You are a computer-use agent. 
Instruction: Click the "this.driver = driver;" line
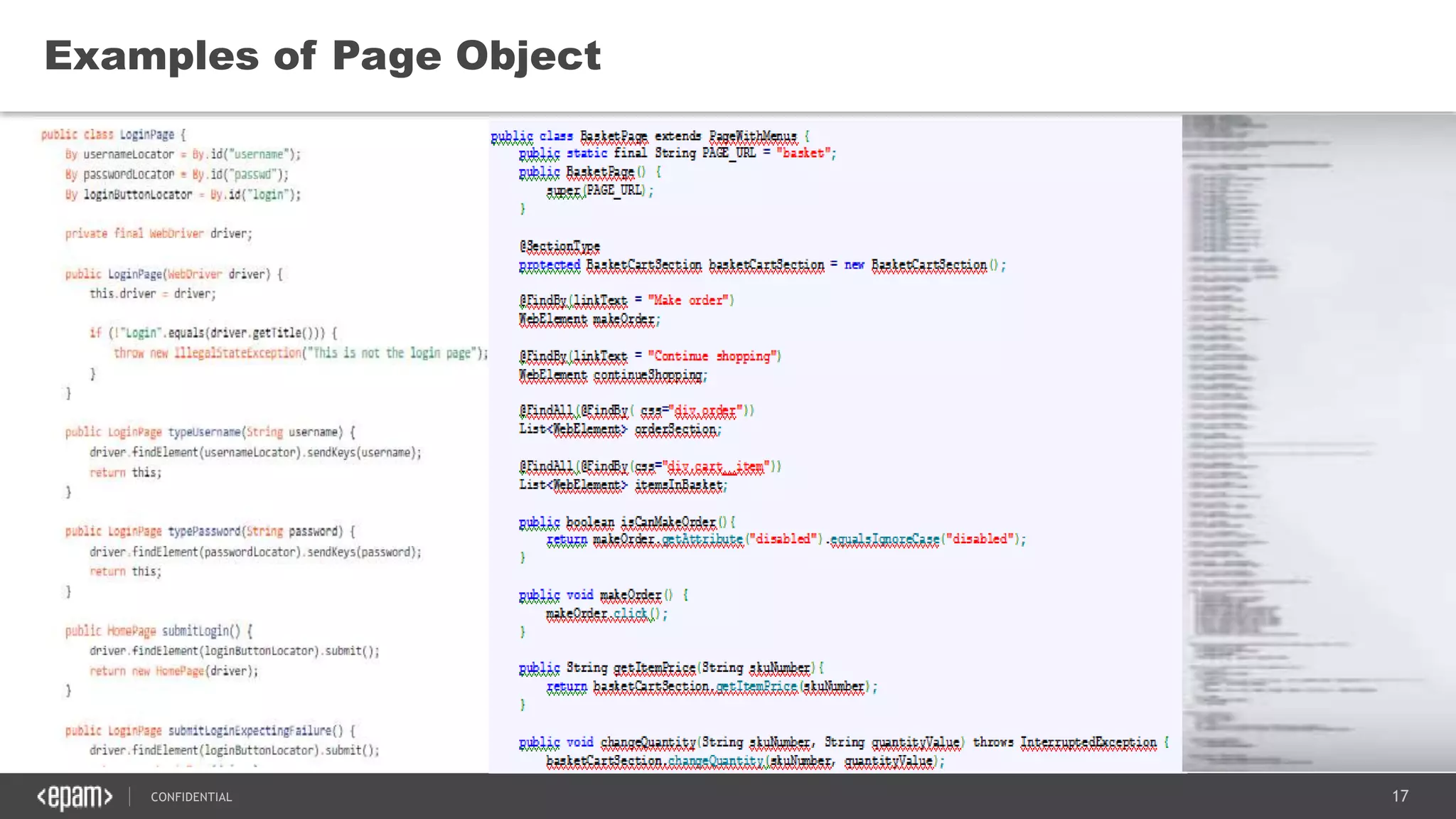153,293
